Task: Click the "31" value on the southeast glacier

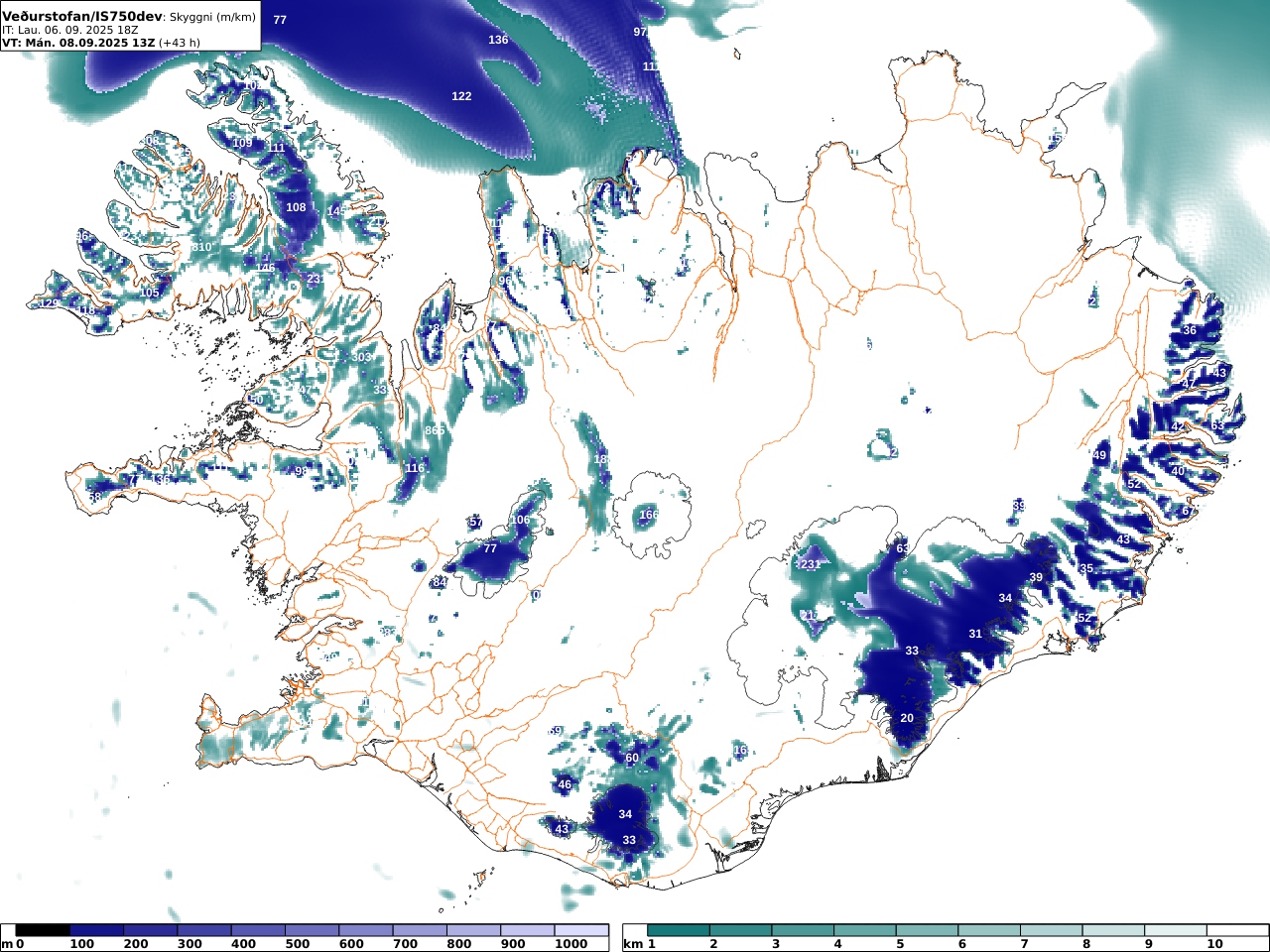Action: click(975, 634)
